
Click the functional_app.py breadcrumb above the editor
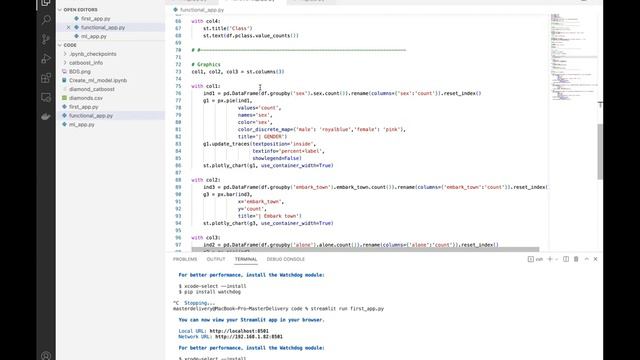202,10
